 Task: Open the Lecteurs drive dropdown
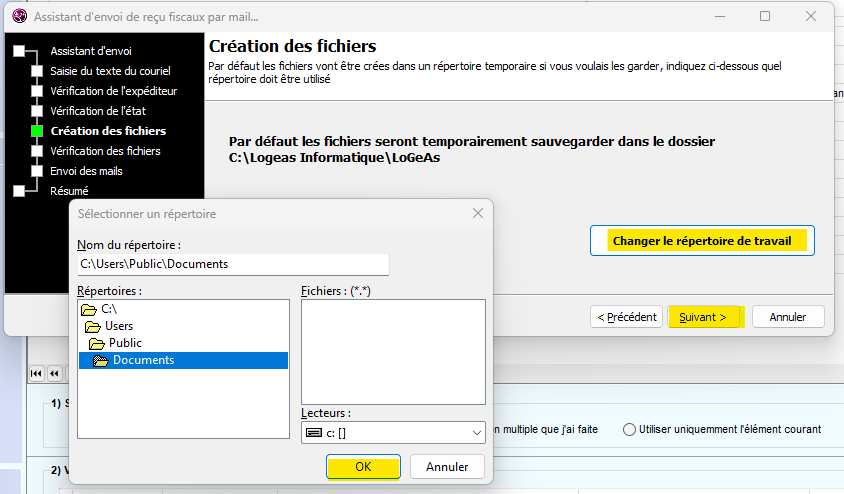point(475,432)
